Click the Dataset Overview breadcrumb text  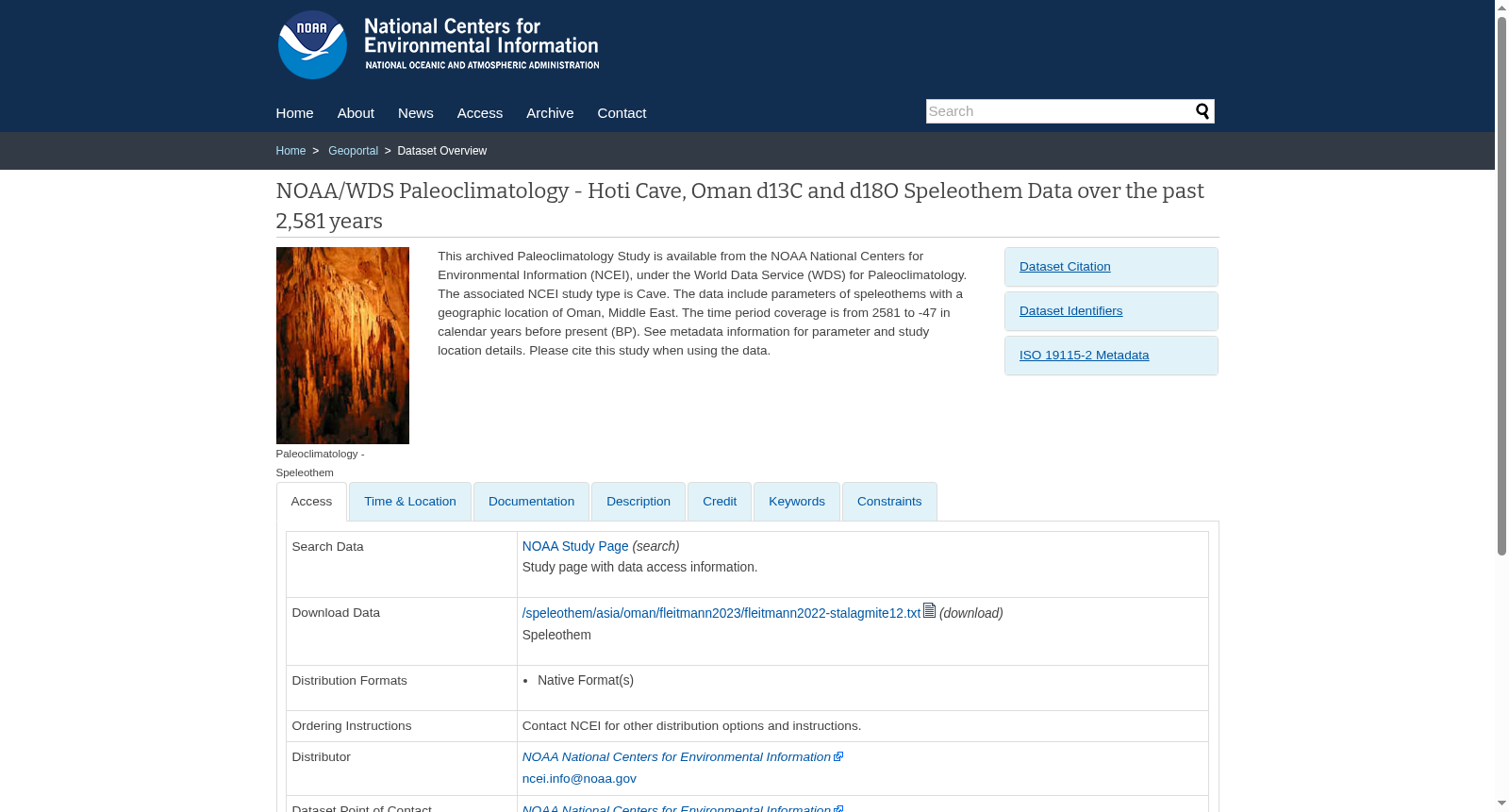(441, 151)
